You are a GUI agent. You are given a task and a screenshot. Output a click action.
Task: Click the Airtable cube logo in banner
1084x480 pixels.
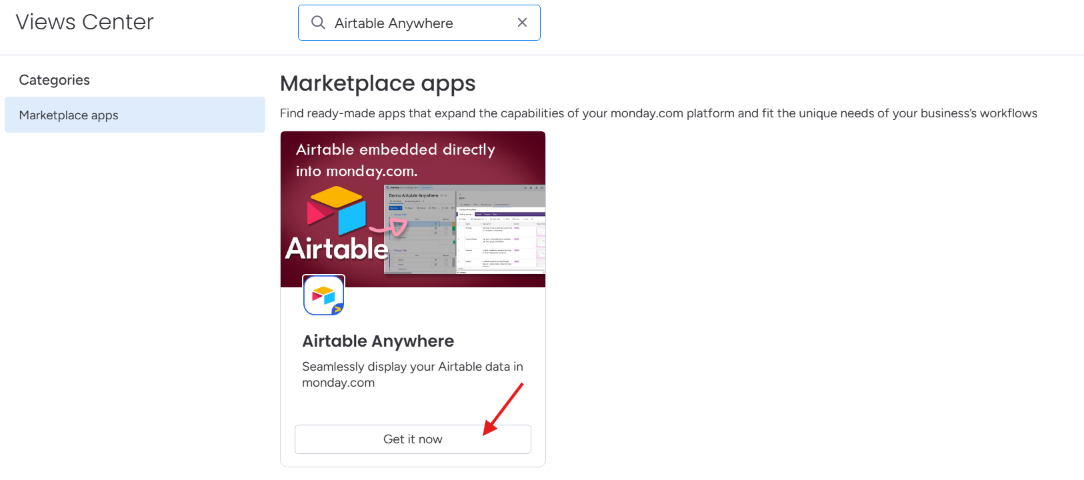335,210
